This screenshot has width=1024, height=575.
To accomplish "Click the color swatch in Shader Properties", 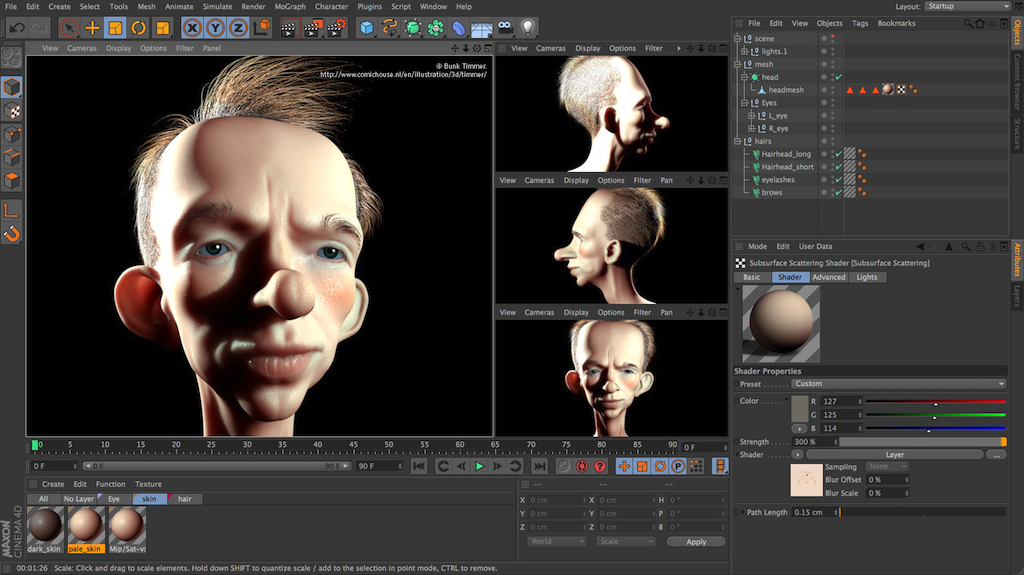I will pyautogui.click(x=799, y=408).
